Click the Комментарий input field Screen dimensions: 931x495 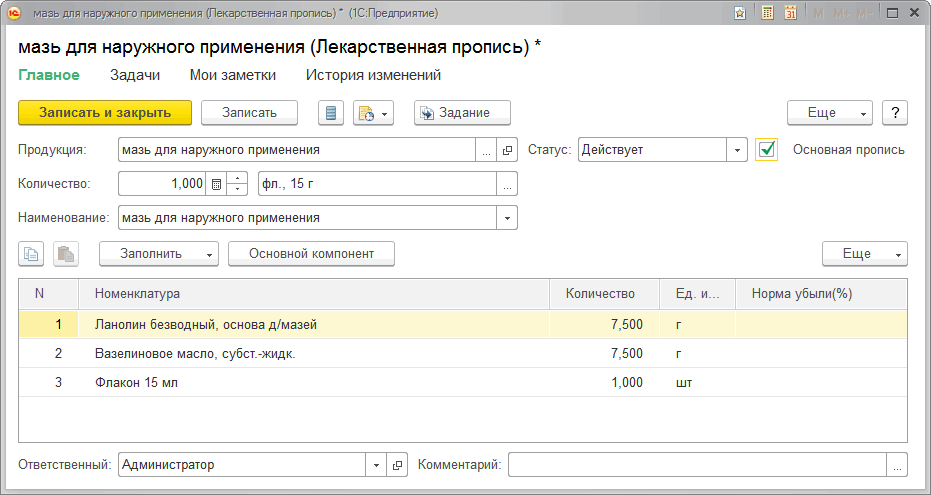coord(697,465)
